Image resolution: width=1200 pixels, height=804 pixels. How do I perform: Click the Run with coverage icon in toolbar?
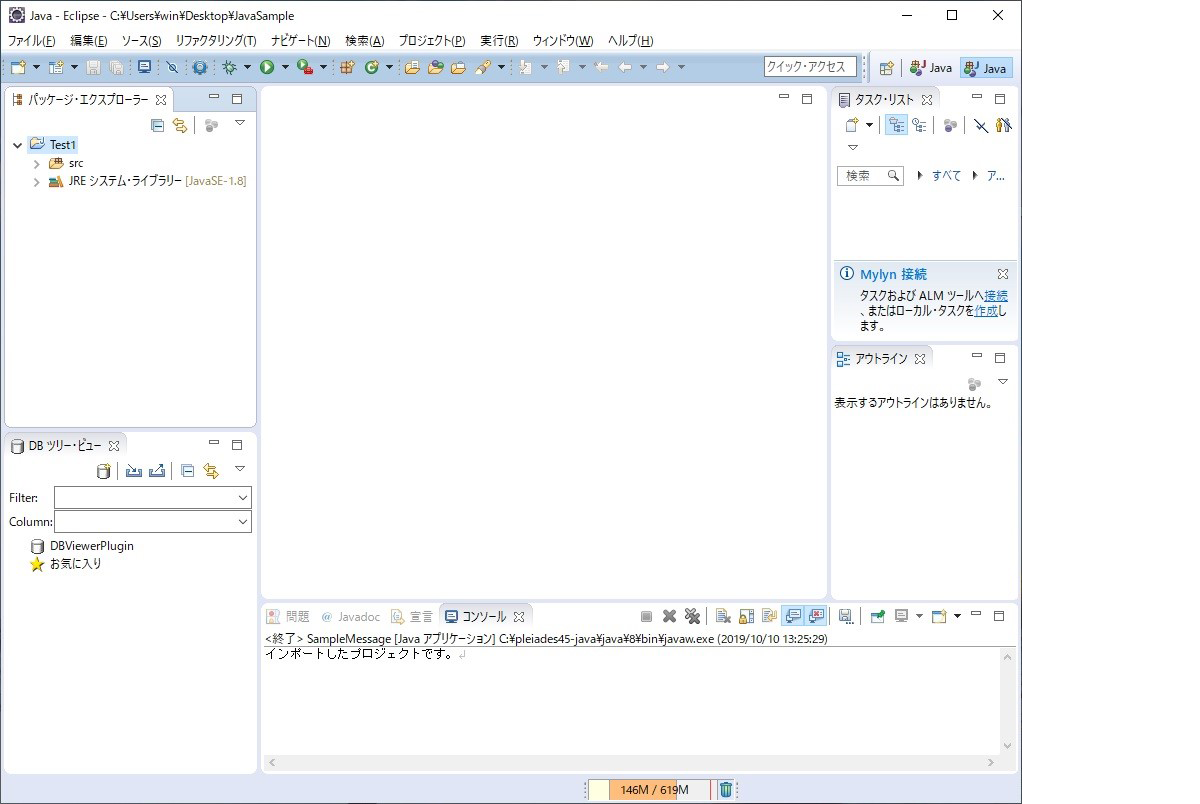click(x=305, y=67)
